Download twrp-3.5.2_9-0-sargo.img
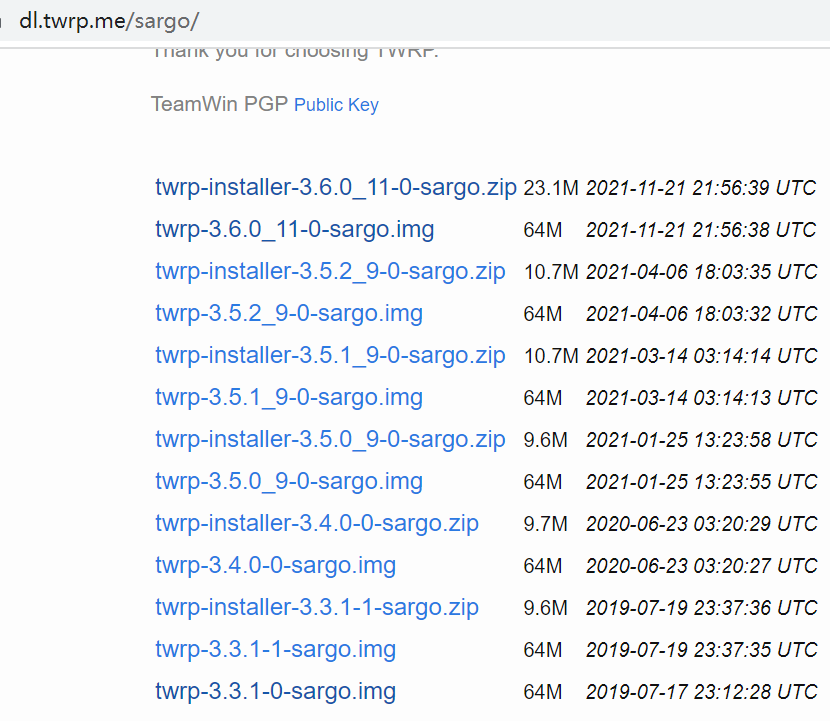Screen dimensions: 830x721 click(289, 313)
